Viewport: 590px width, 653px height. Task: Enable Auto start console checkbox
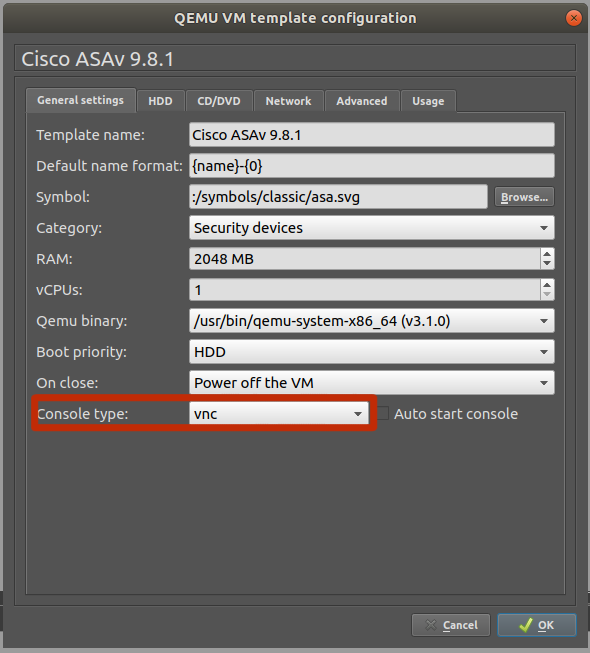[x=383, y=414]
